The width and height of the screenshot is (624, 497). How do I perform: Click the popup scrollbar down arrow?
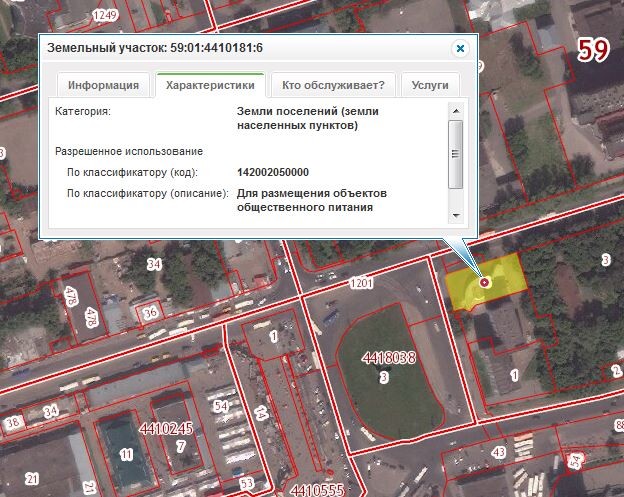456,216
